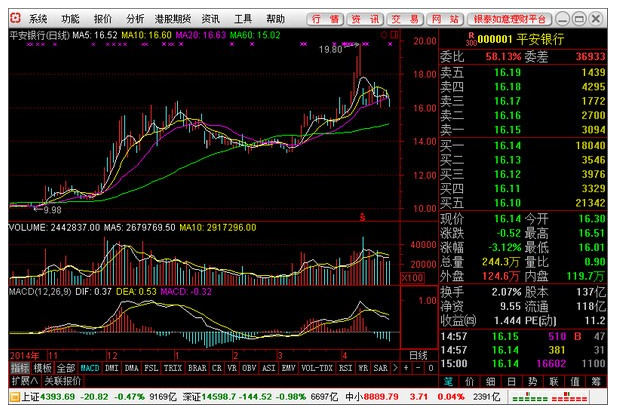
Task: Select the SAR indicator
Action: coord(380,368)
